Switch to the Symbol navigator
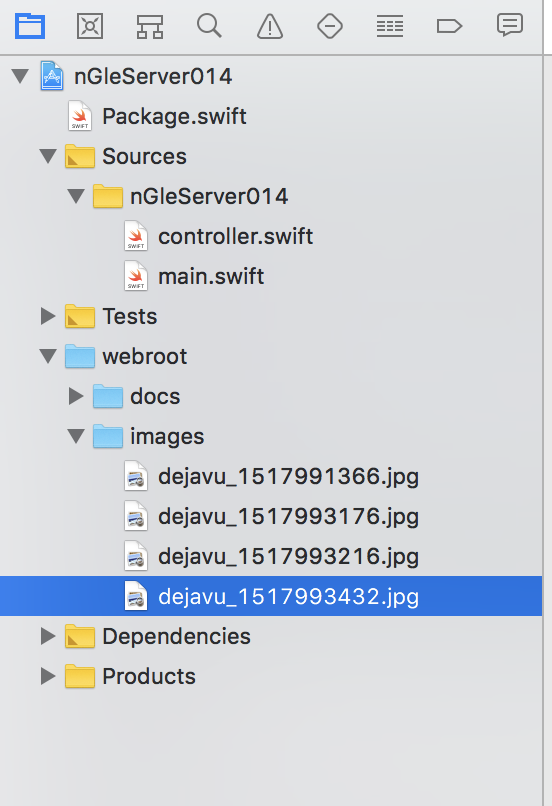The image size is (552, 806). (150, 26)
